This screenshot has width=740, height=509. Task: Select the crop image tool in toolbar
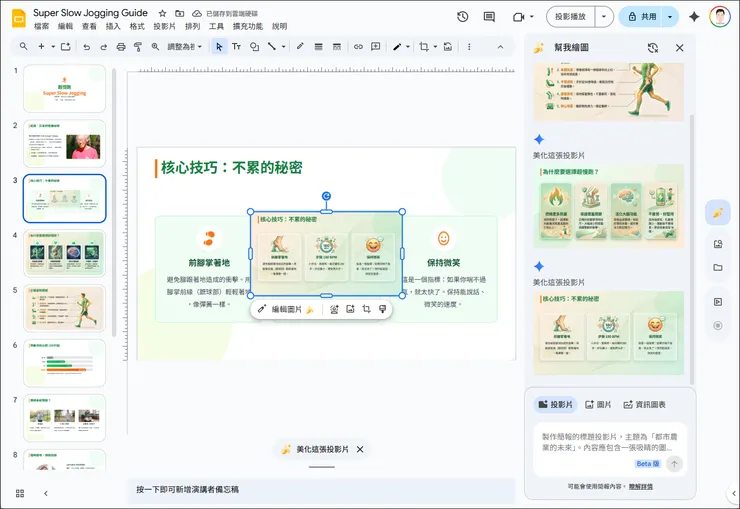[424, 47]
